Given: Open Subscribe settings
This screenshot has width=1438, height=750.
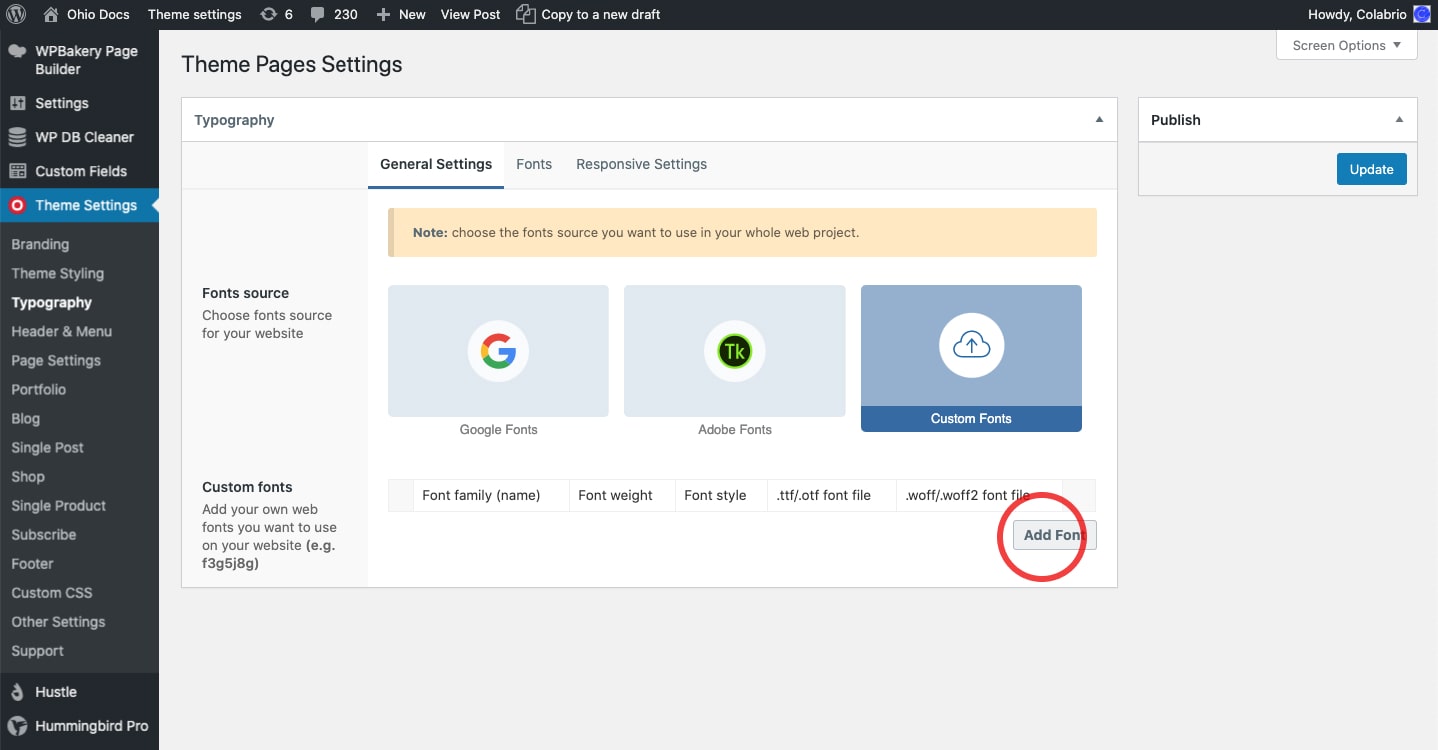Looking at the screenshot, I should click(43, 534).
